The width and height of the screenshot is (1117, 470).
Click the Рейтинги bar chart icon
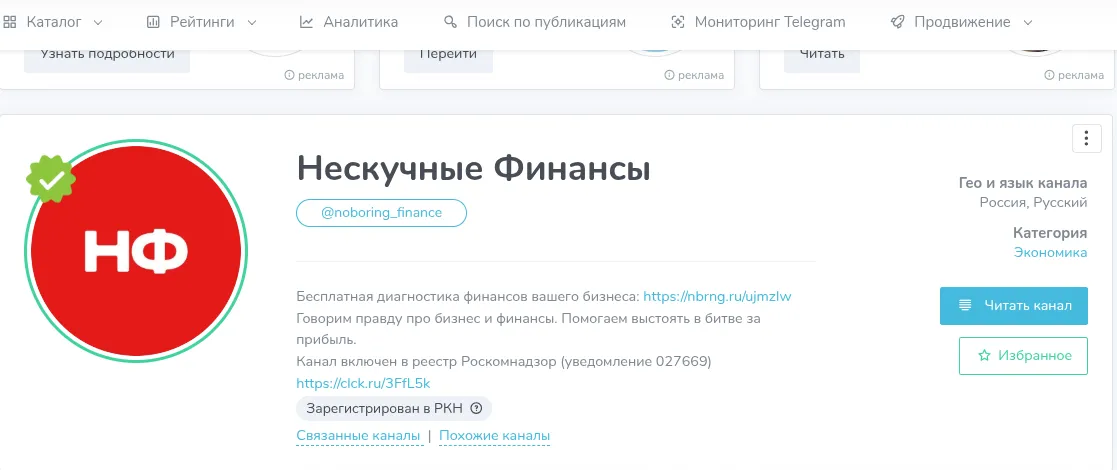click(x=153, y=22)
